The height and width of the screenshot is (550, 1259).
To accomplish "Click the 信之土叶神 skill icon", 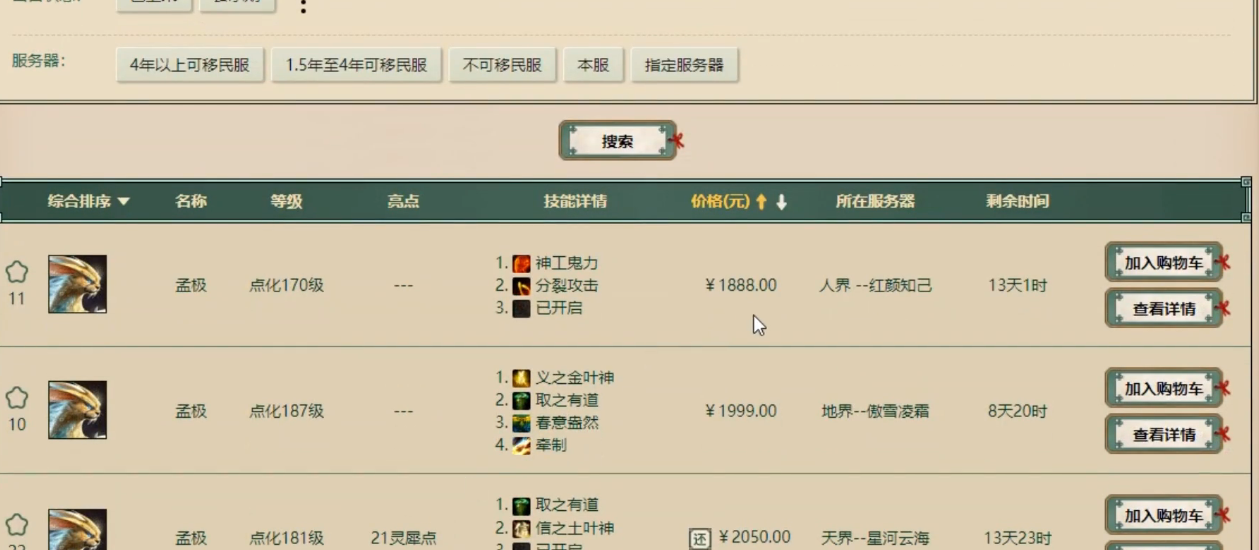I will pos(521,528).
